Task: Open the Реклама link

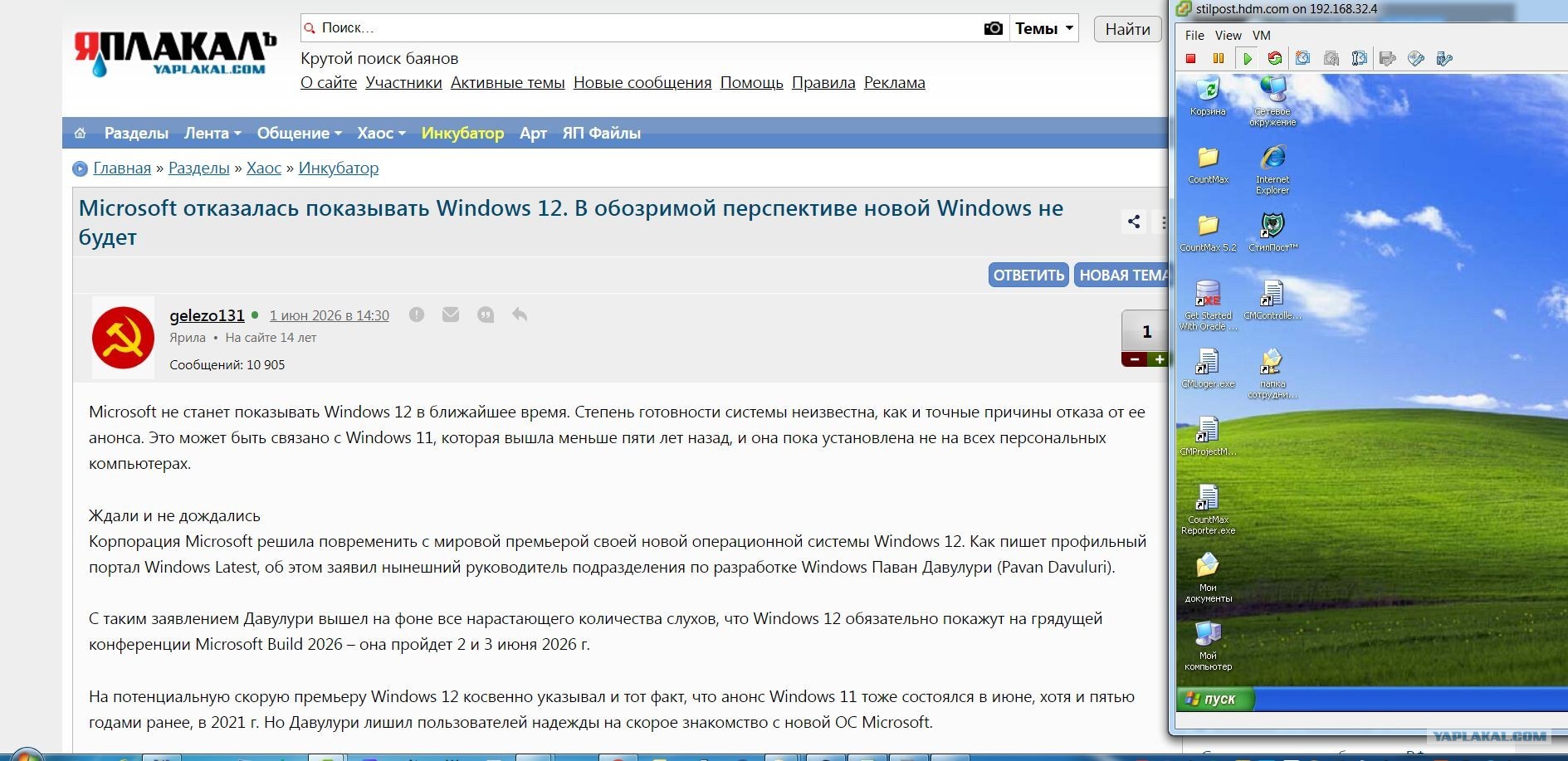Action: tap(895, 82)
